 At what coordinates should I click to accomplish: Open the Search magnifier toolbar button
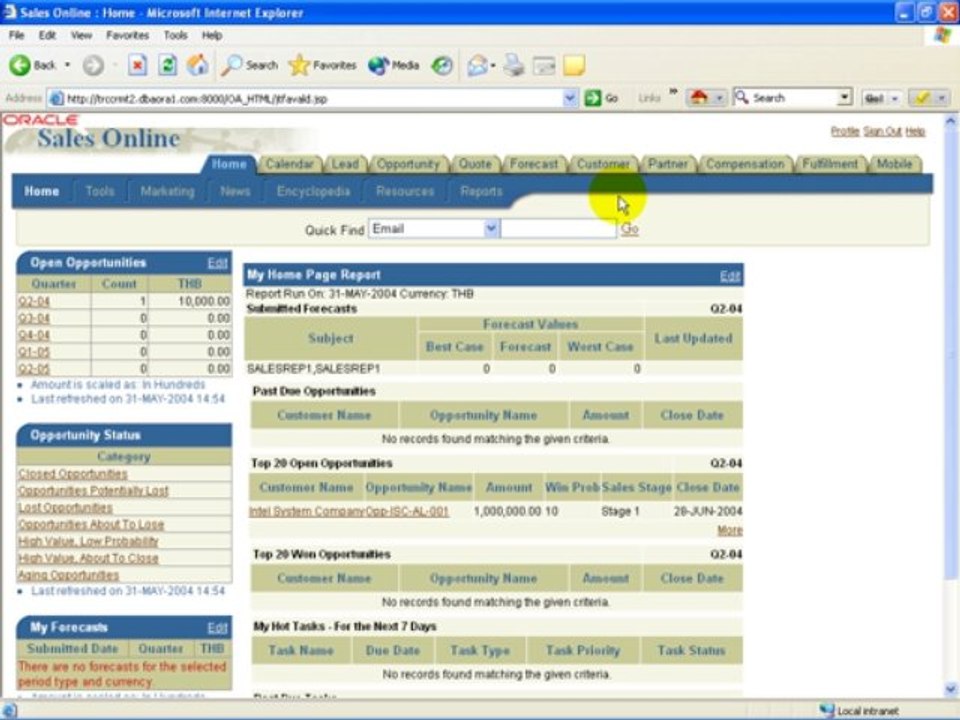point(249,65)
